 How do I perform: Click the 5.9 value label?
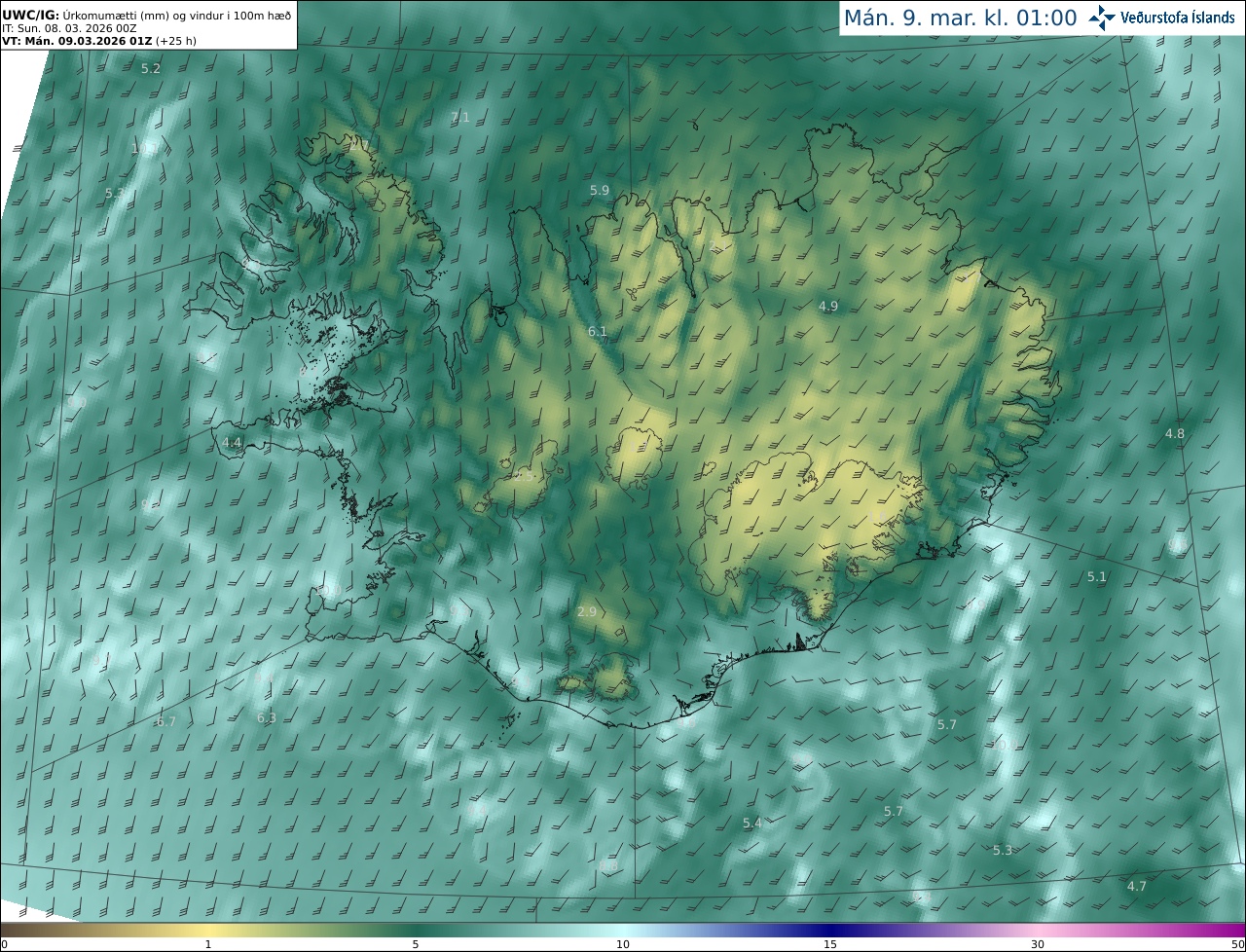coord(600,191)
